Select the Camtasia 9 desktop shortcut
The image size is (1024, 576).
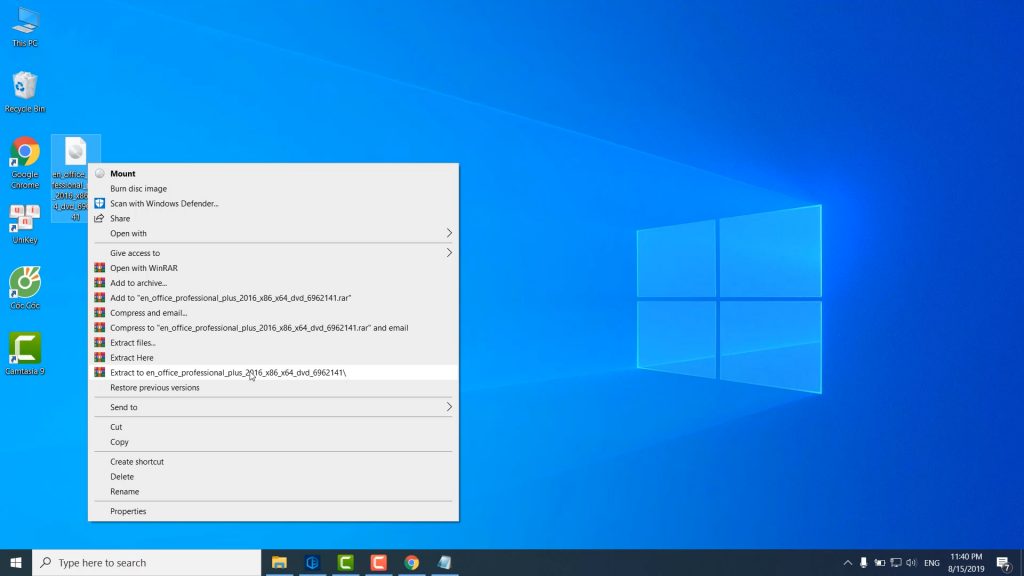25,354
